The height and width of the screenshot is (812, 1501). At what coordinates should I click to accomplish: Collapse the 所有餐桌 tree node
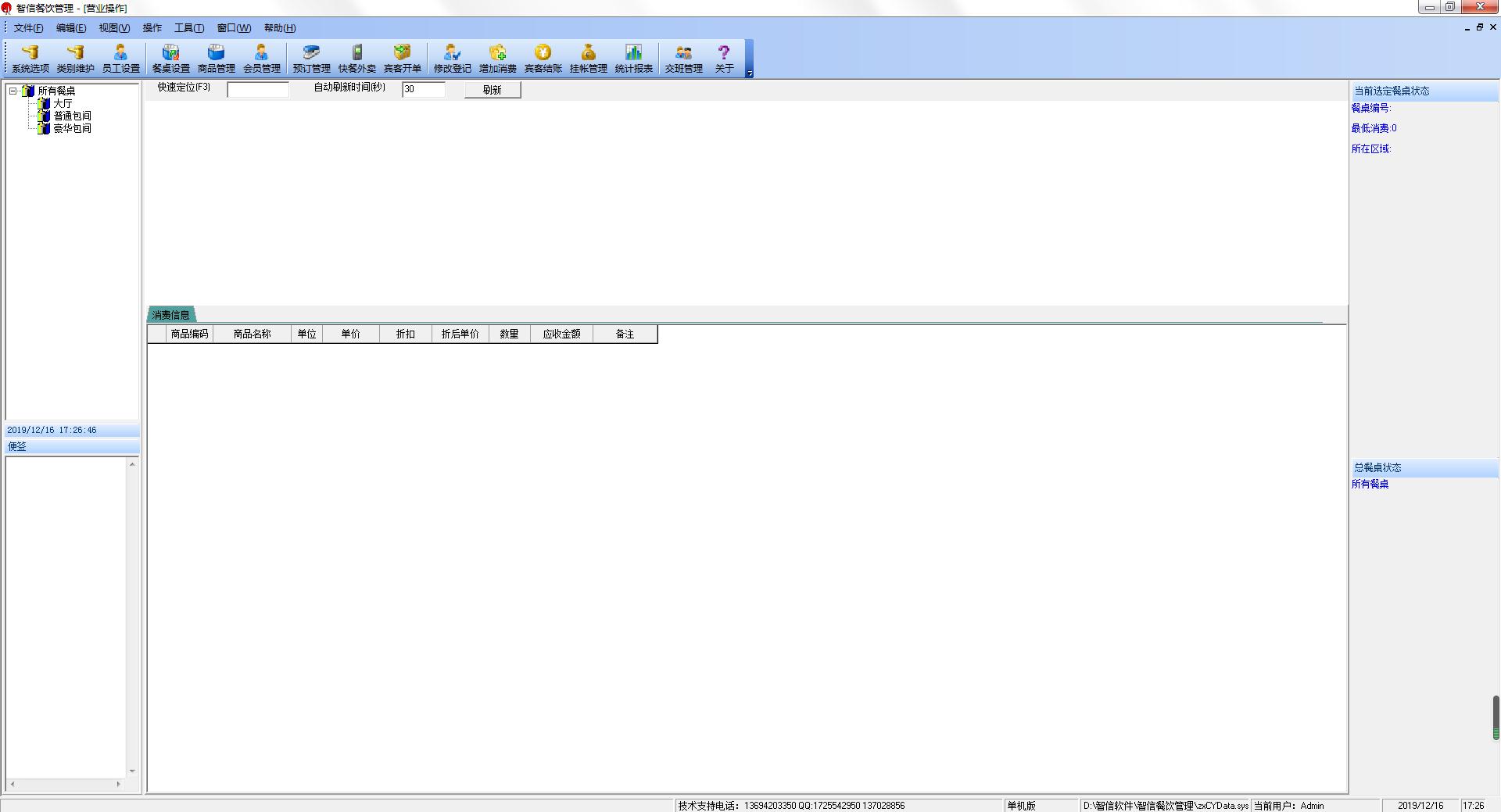coord(13,91)
